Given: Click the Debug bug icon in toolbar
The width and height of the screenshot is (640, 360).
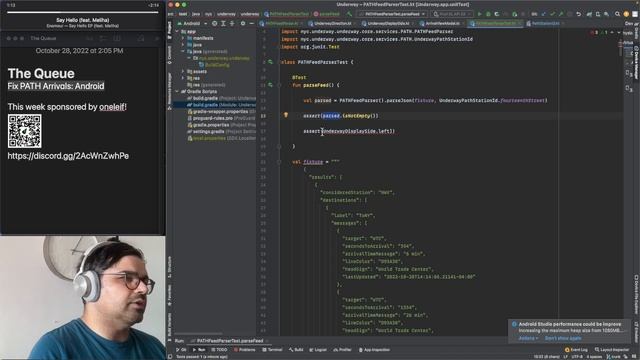Looking at the screenshot, I should [x=488, y=14].
